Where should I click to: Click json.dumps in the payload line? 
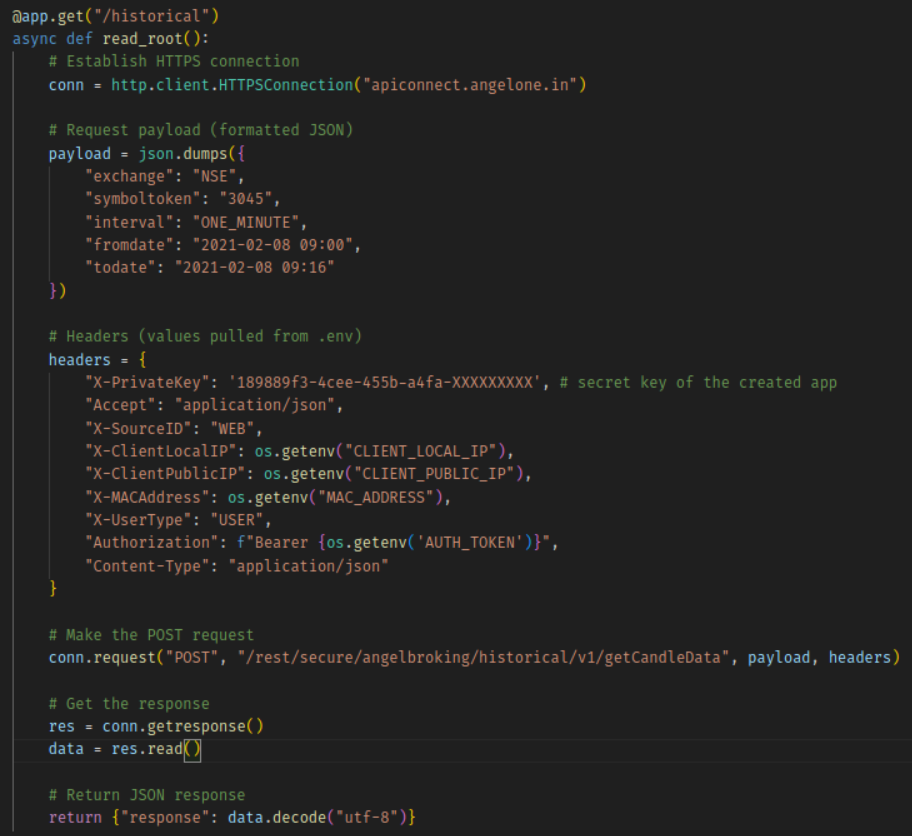click(x=183, y=154)
